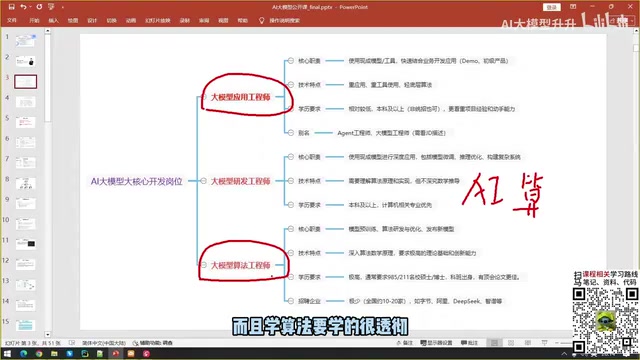Open the 插入 ribbon tab
Screen dimensions: 640x360
point(53,20)
